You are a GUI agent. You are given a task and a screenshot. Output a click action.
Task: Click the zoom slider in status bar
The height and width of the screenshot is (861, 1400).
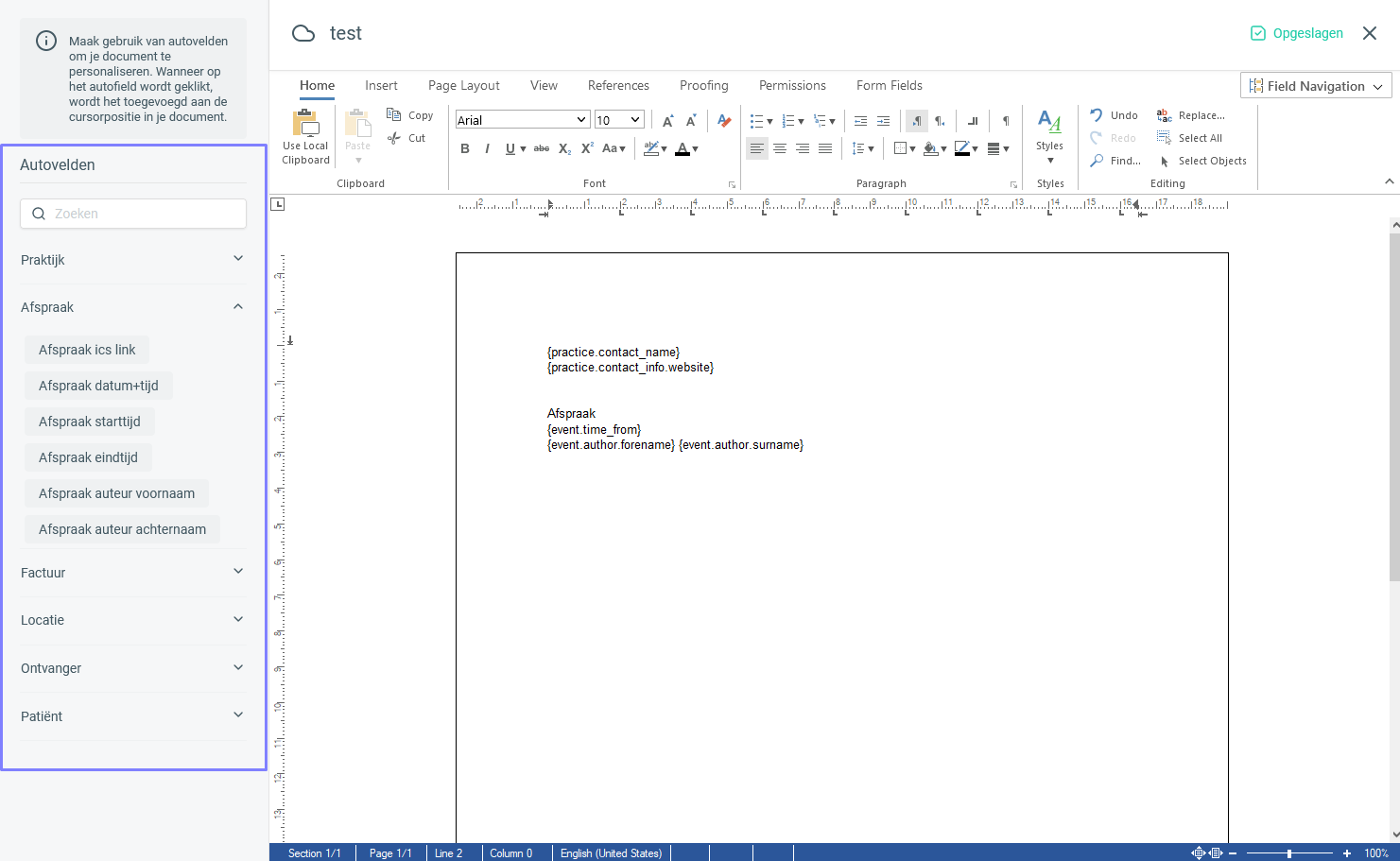pyautogui.click(x=1289, y=853)
